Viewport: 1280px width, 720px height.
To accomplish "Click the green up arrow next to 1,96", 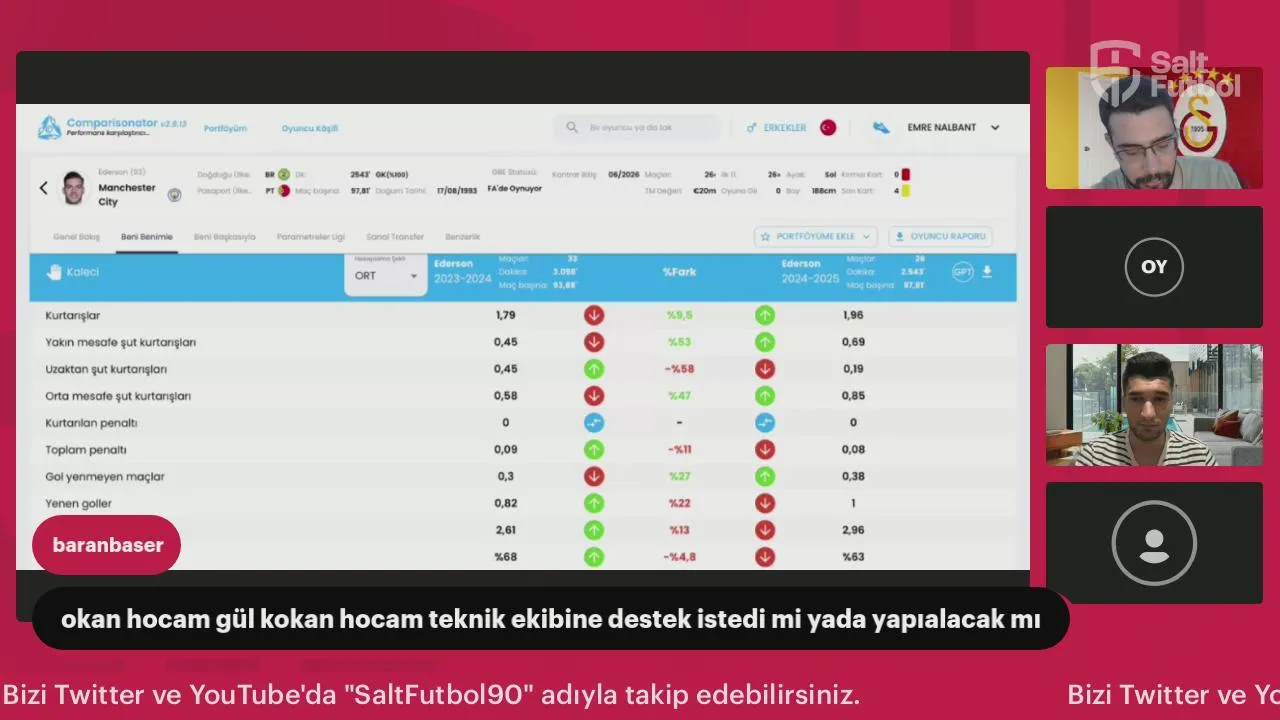I will pyautogui.click(x=765, y=315).
